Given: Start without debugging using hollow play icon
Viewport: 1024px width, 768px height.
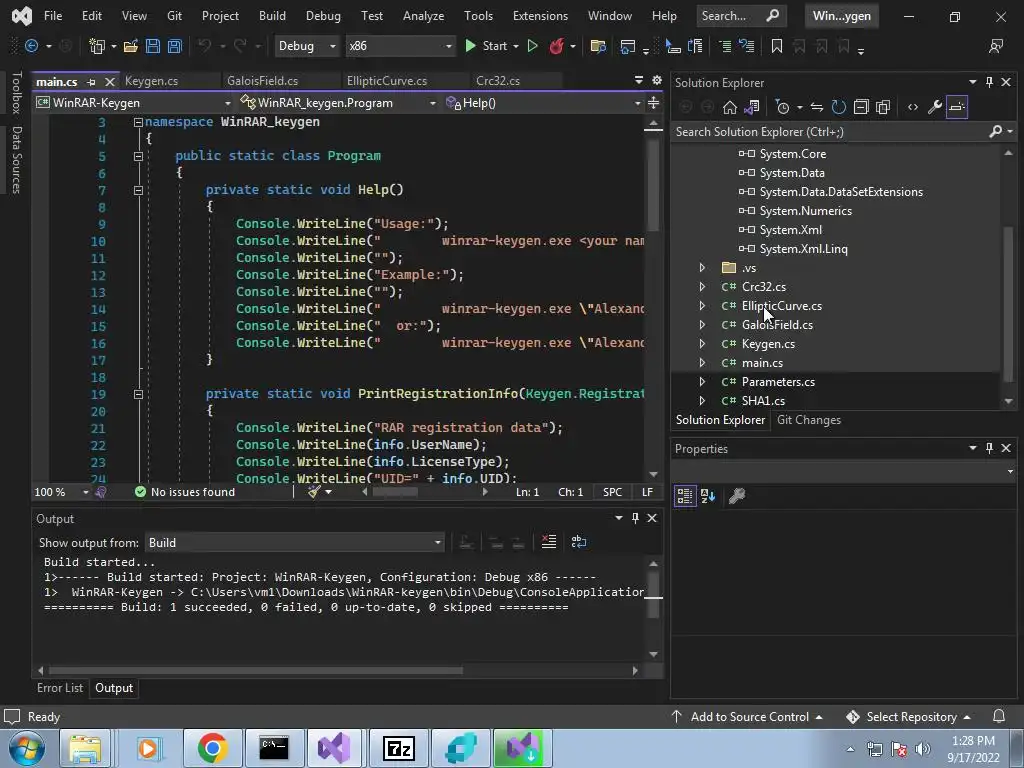Looking at the screenshot, I should pos(532,46).
